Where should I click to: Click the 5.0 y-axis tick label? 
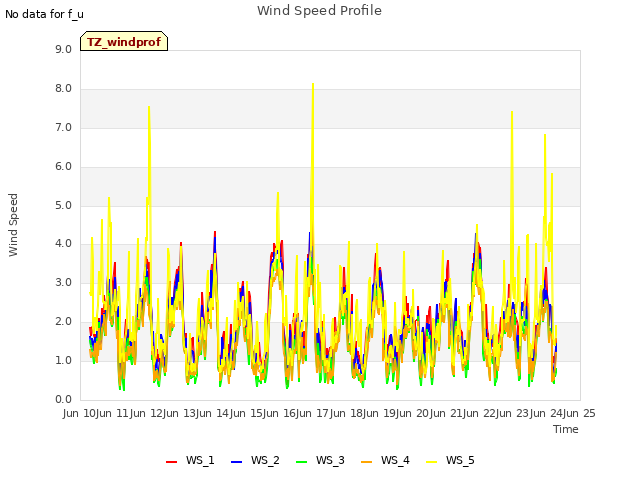(63, 205)
